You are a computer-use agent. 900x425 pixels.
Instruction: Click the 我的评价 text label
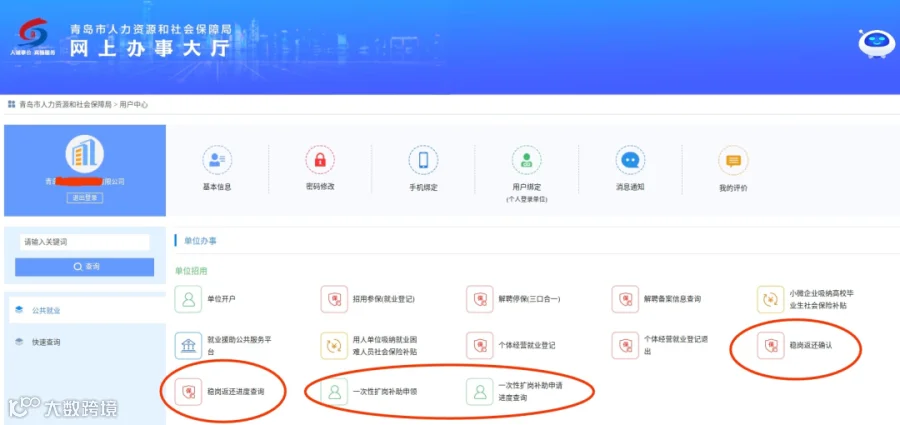(x=734, y=188)
